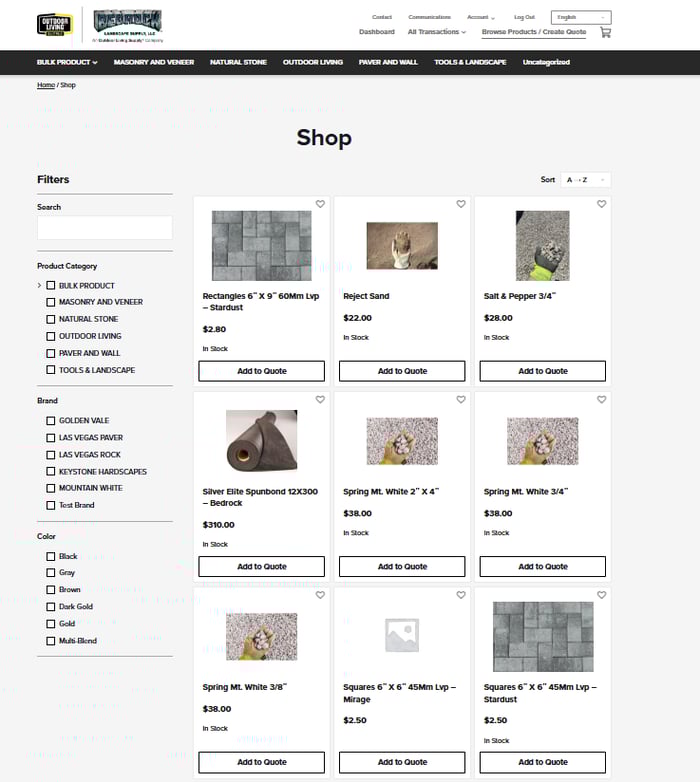Favorite Rectangles 6" X 9" Stardust with heart icon
700x782 pixels.
click(x=320, y=204)
